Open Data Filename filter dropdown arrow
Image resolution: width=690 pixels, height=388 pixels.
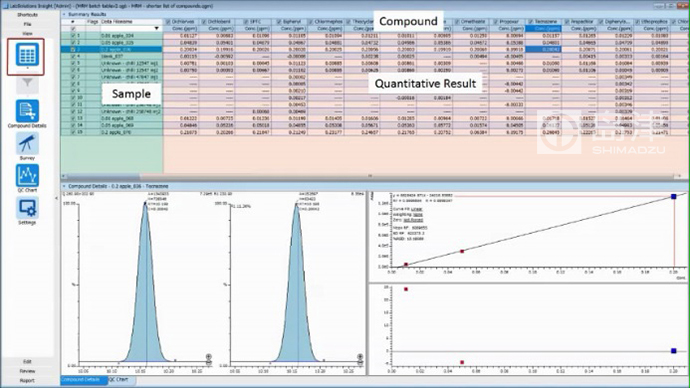(x=156, y=29)
